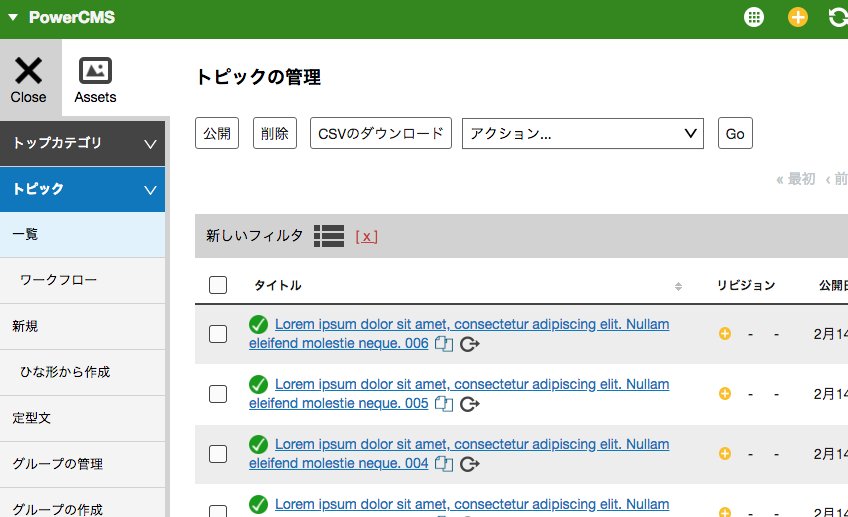Open the PowerCMS dropdown menu arrow

click(13, 17)
